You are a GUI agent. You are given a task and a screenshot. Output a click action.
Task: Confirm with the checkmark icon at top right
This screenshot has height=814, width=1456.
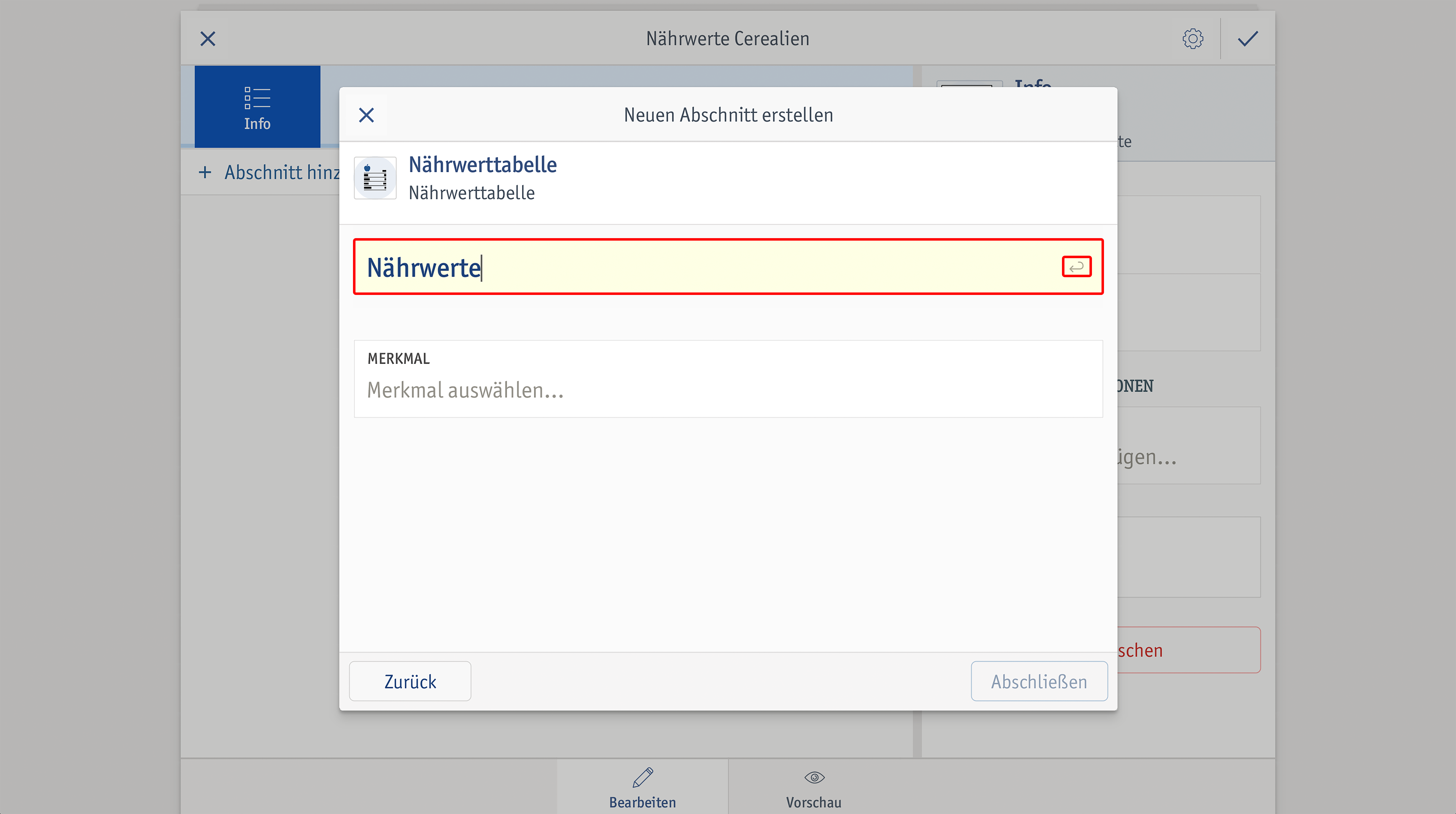click(1247, 38)
